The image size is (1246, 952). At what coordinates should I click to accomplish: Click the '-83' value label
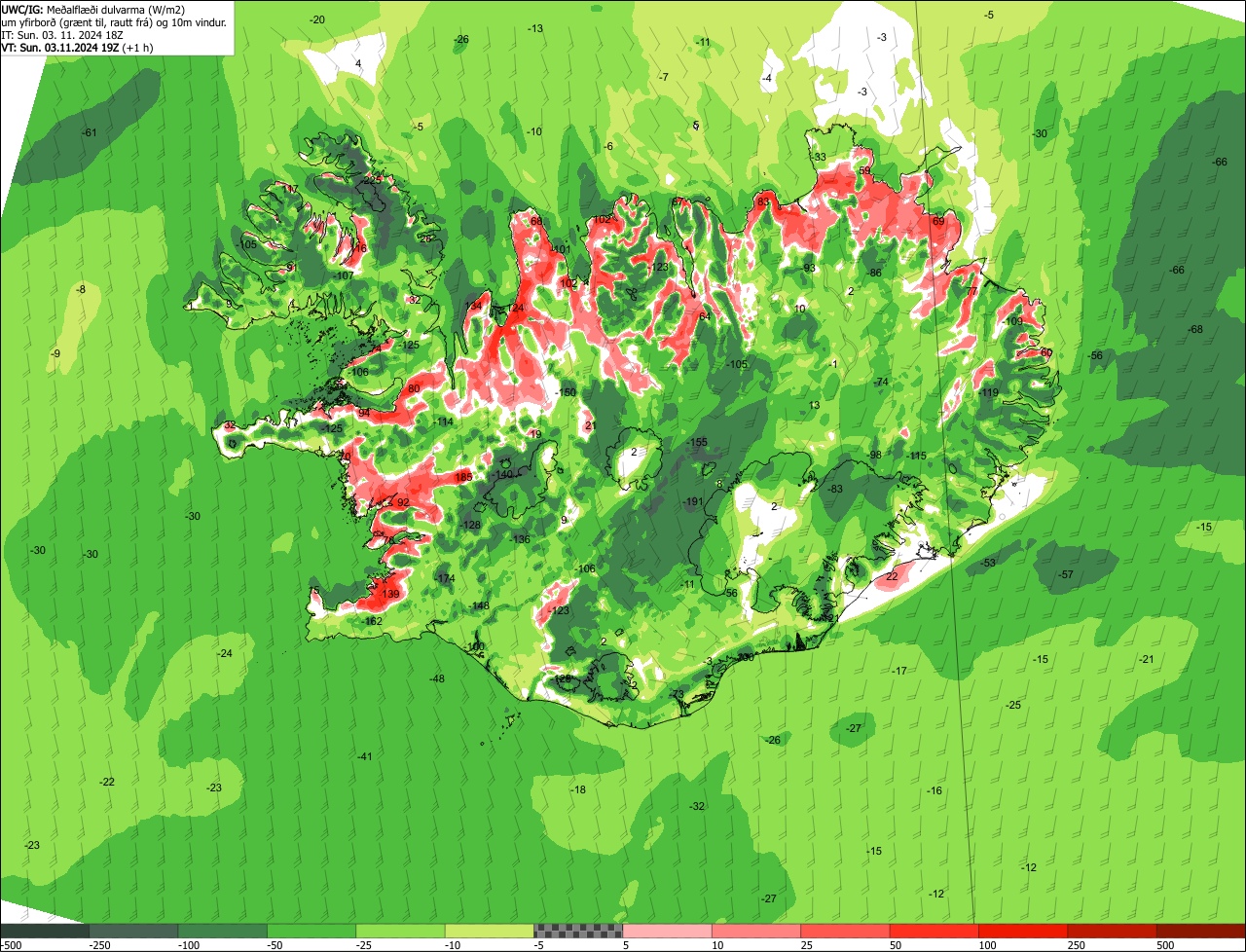(x=834, y=489)
